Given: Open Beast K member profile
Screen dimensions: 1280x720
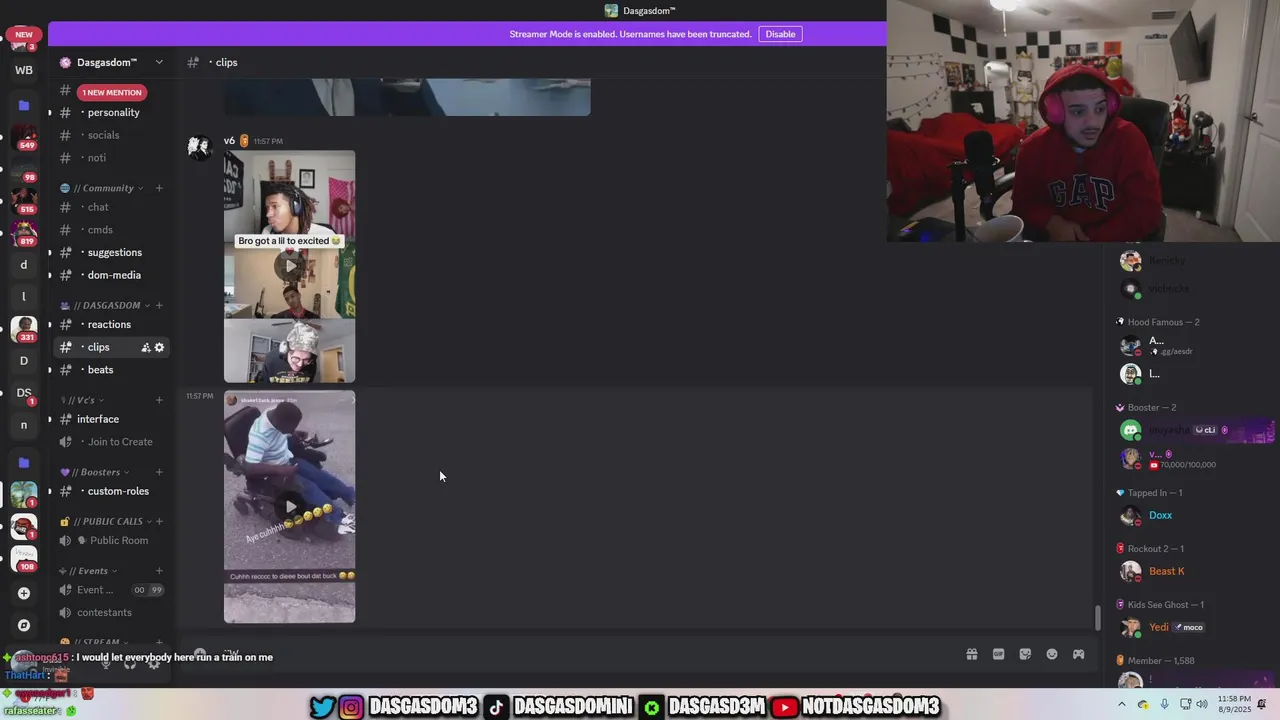Looking at the screenshot, I should [x=1166, y=571].
